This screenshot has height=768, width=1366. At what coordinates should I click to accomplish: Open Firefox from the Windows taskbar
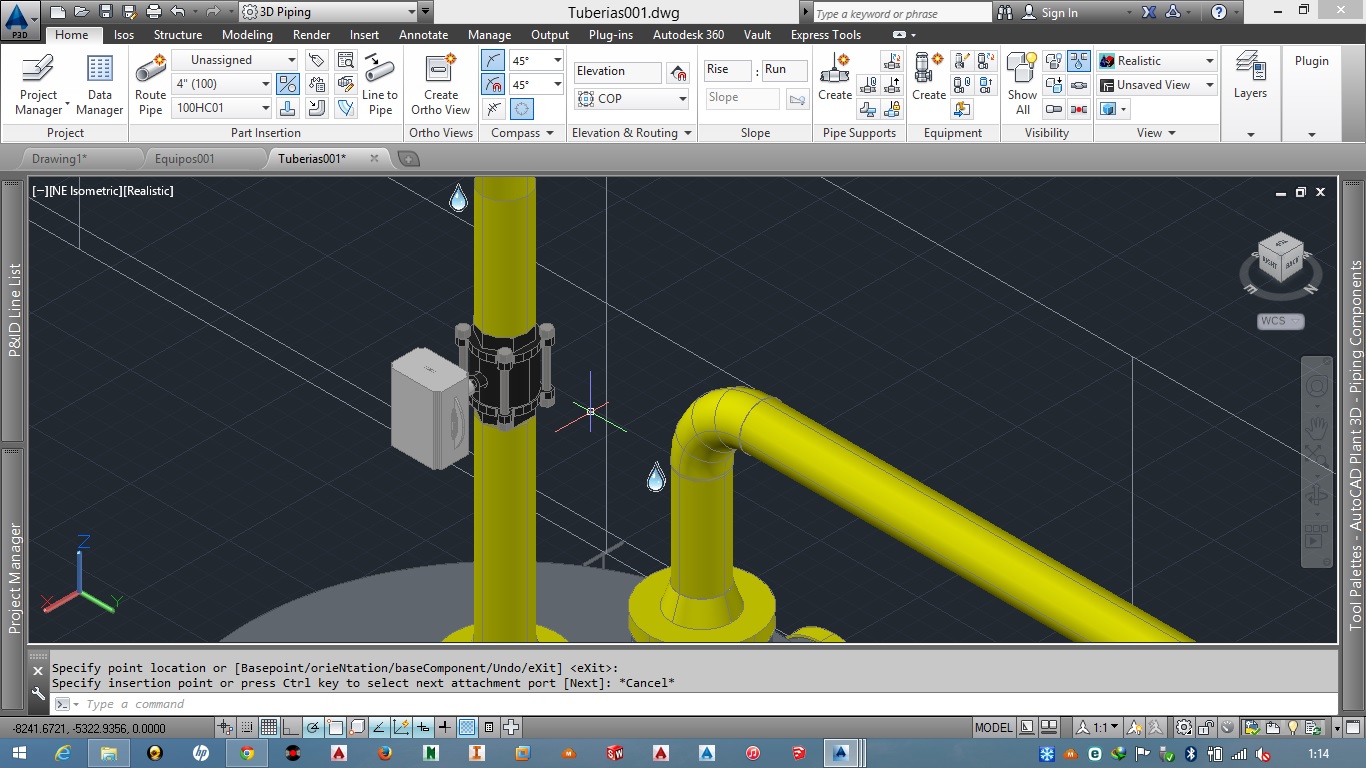click(x=385, y=753)
